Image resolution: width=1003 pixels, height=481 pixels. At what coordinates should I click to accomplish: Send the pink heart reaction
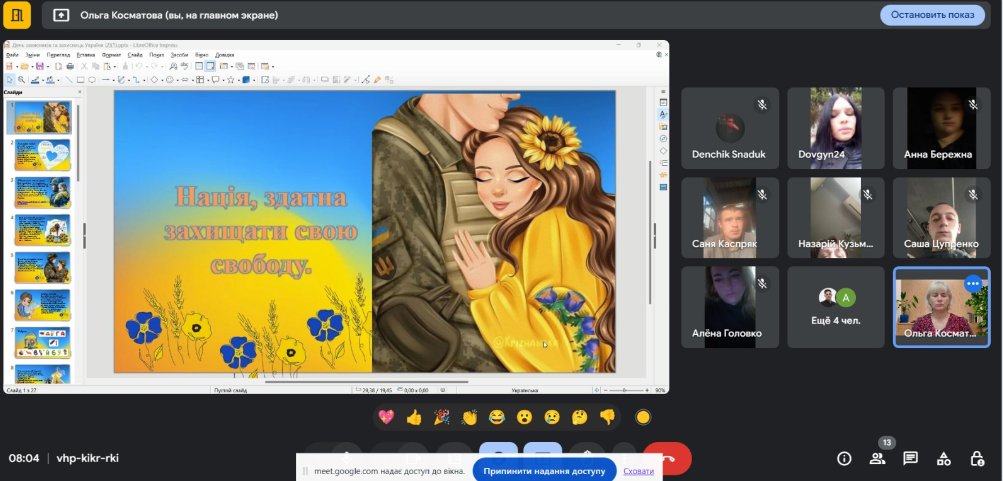click(386, 417)
